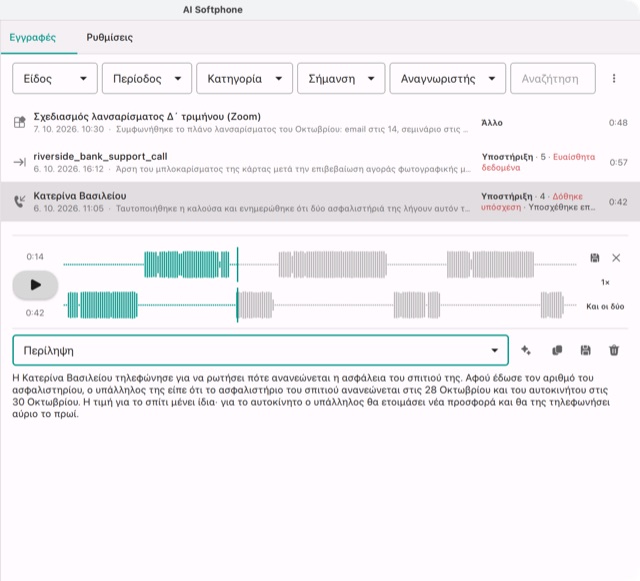Screen dimensions: 640x581
Task: Click the Αναζήτηση search field
Action: (553, 78)
